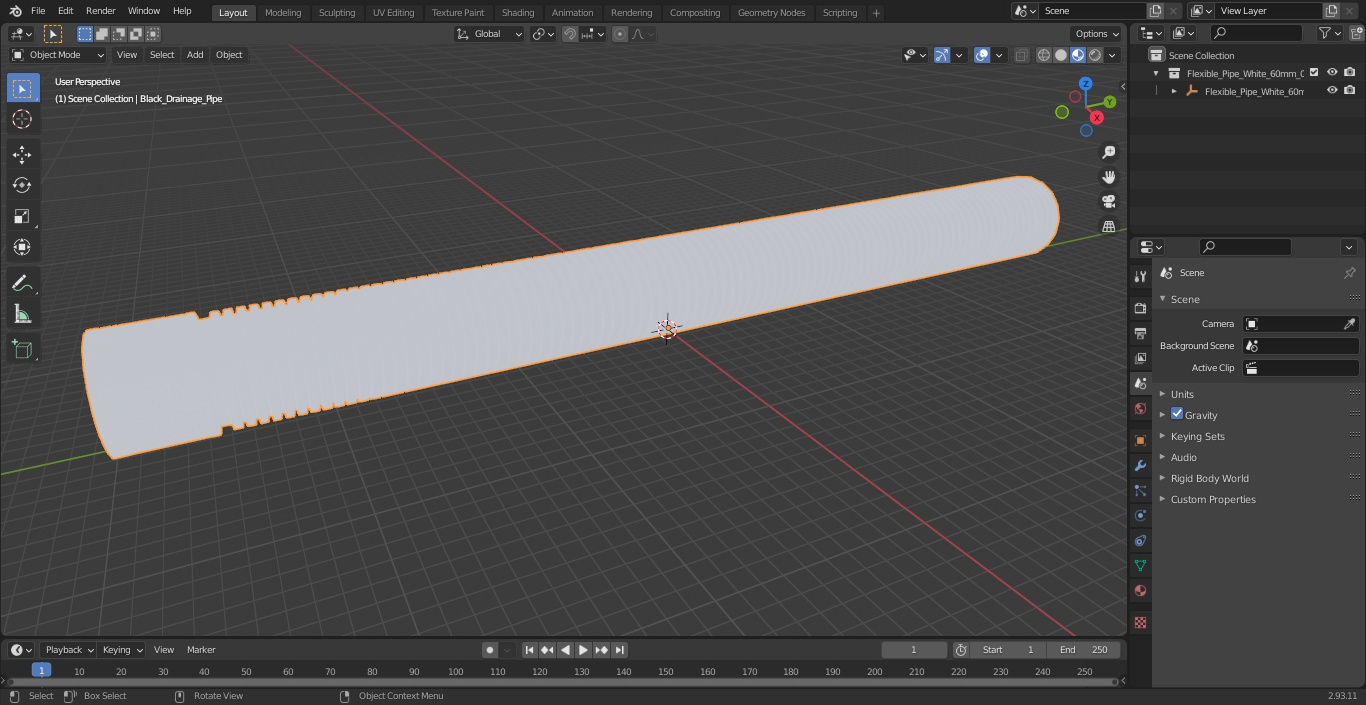Click the current frame number field
The width and height of the screenshot is (1366, 705).
(x=913, y=650)
